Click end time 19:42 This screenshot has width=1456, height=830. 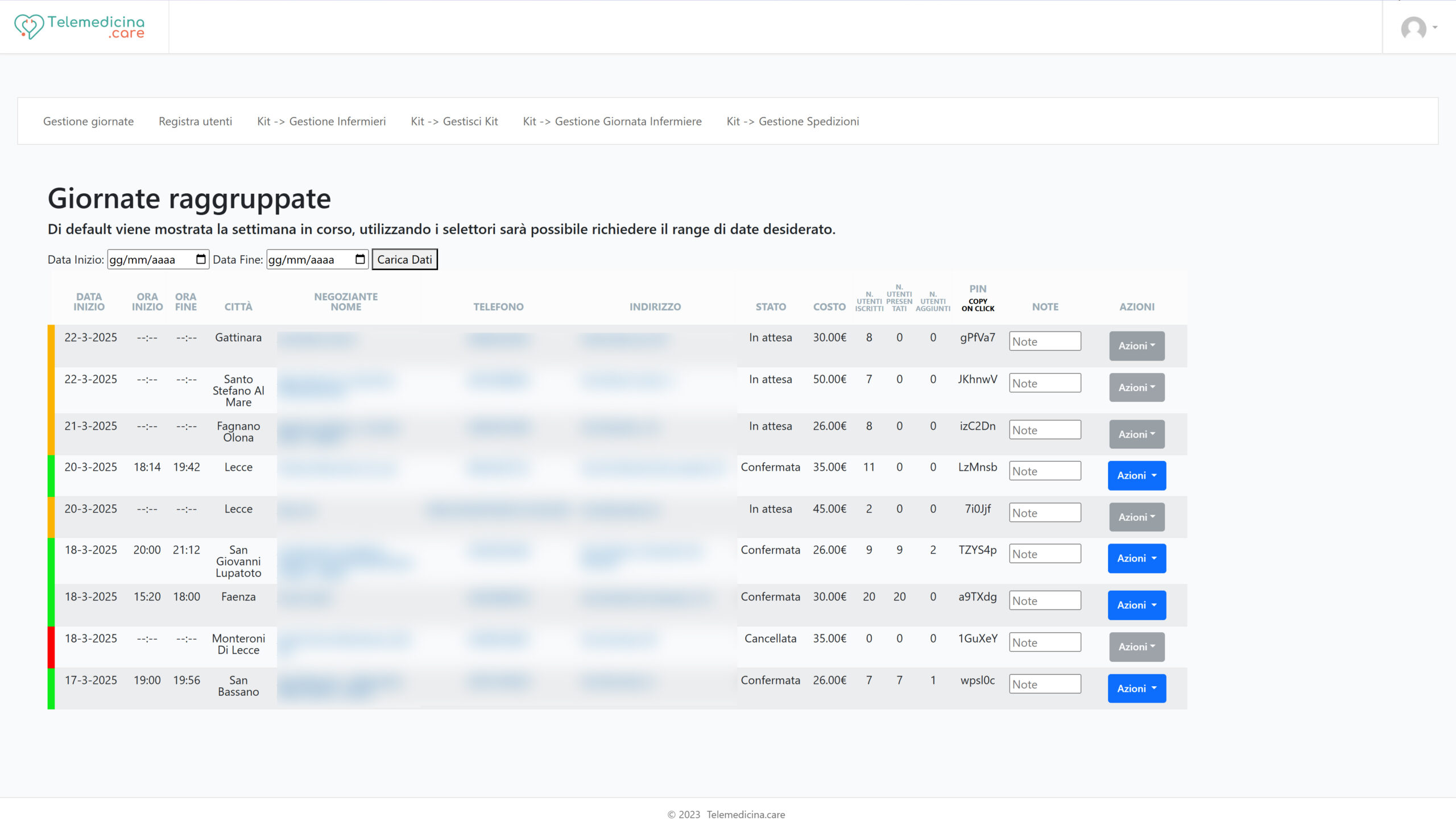click(x=187, y=467)
